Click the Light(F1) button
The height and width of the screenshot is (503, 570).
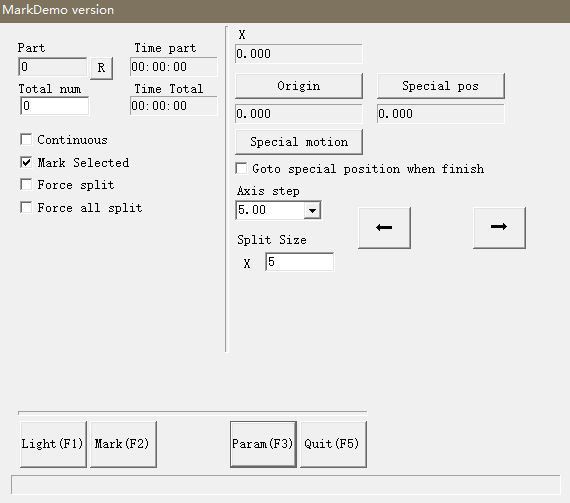pyautogui.click(x=53, y=444)
